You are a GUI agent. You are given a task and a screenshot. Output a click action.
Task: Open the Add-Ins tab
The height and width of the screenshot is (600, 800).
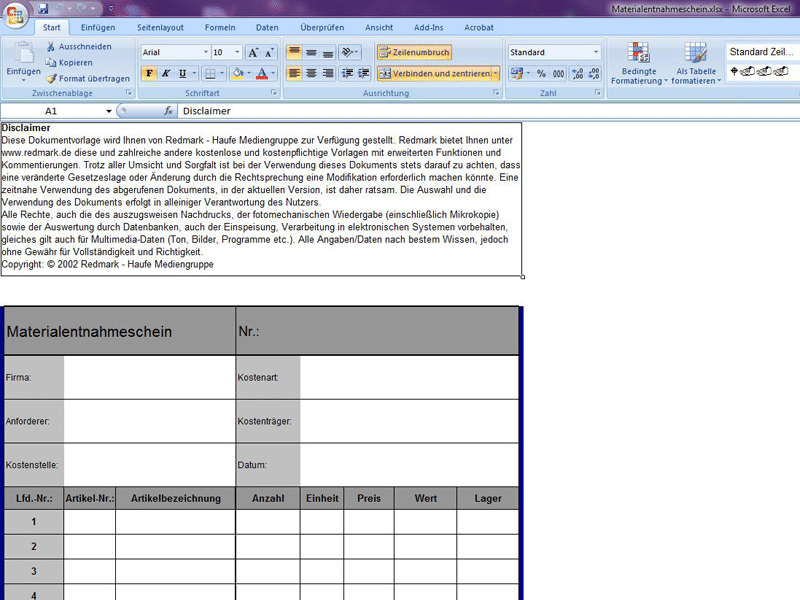coord(429,28)
